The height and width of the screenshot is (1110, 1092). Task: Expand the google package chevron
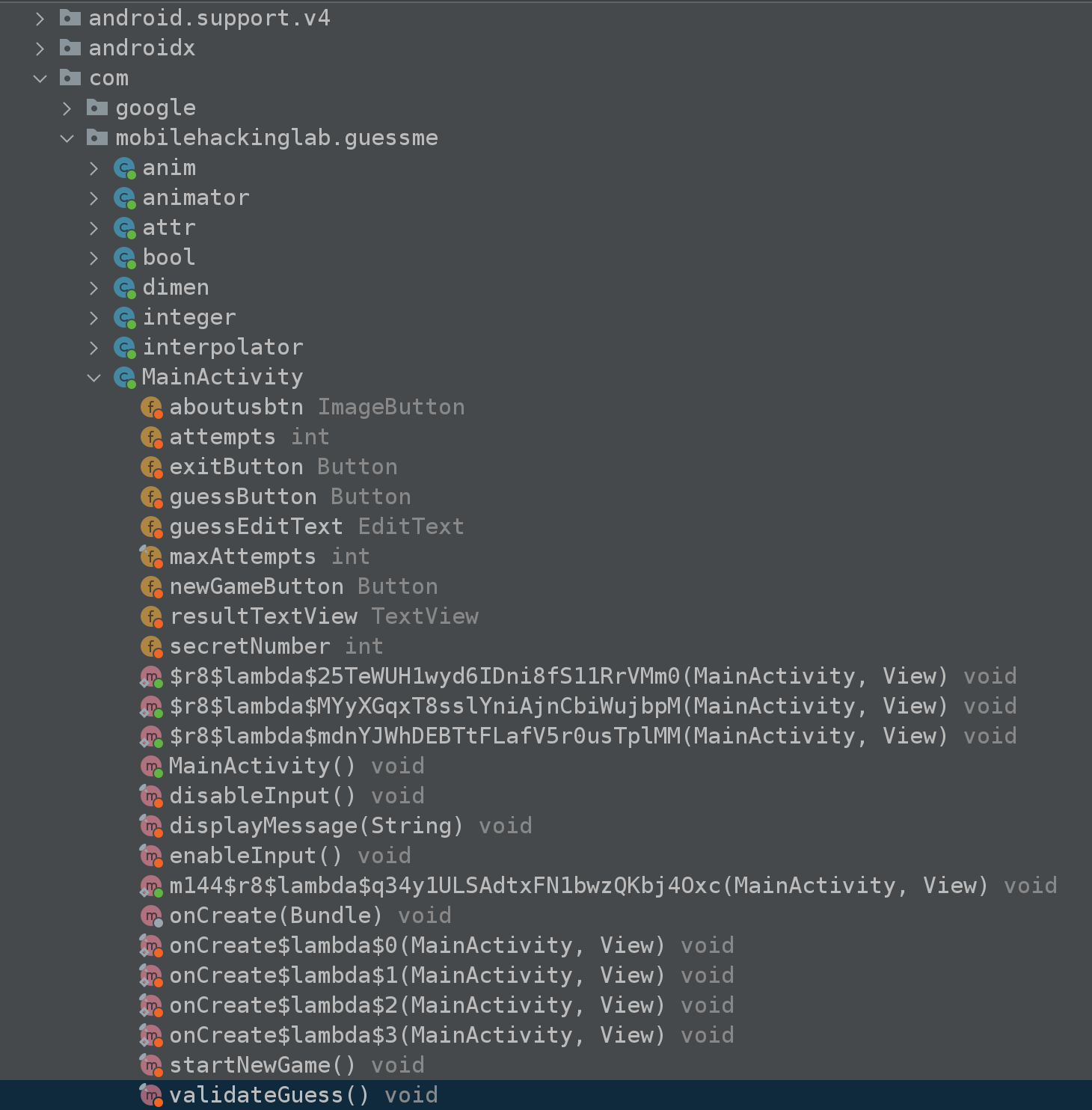[67, 108]
